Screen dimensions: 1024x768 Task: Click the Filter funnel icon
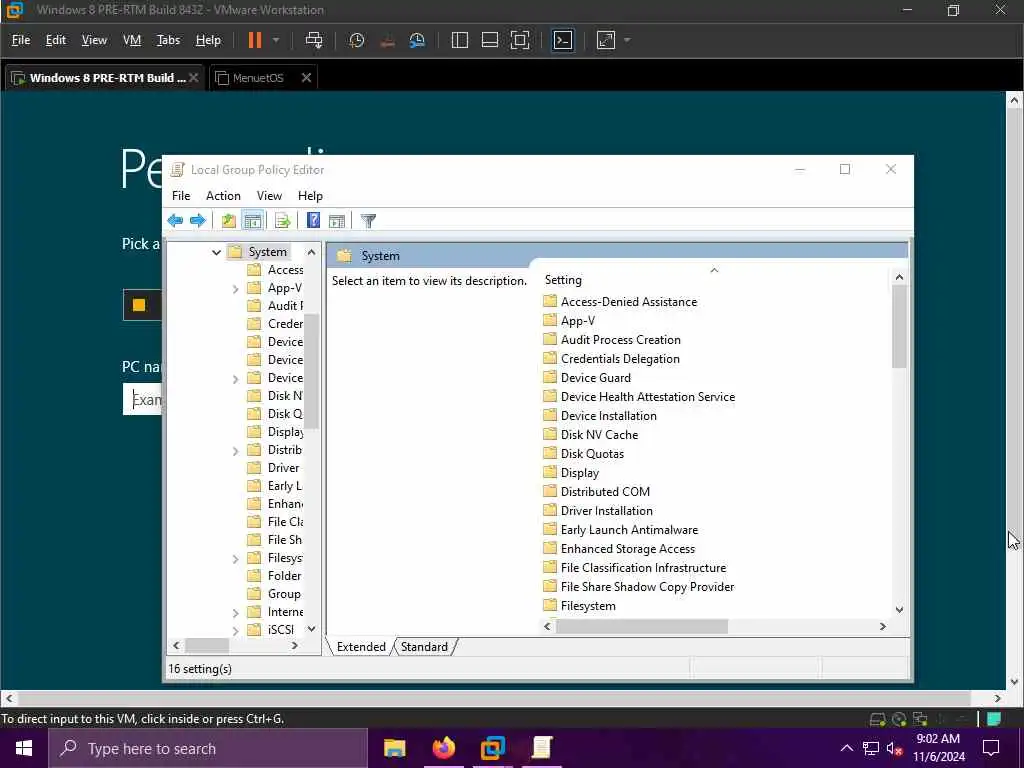pyautogui.click(x=368, y=221)
